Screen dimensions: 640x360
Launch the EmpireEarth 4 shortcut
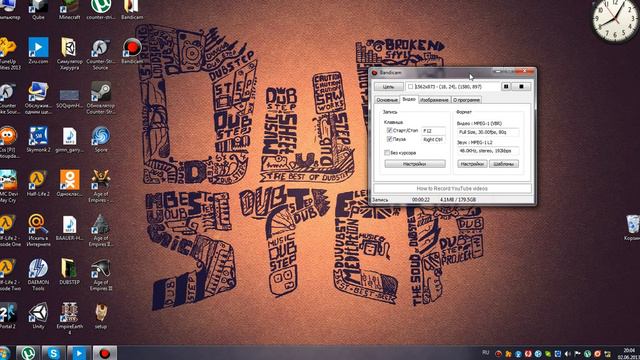click(x=69, y=318)
